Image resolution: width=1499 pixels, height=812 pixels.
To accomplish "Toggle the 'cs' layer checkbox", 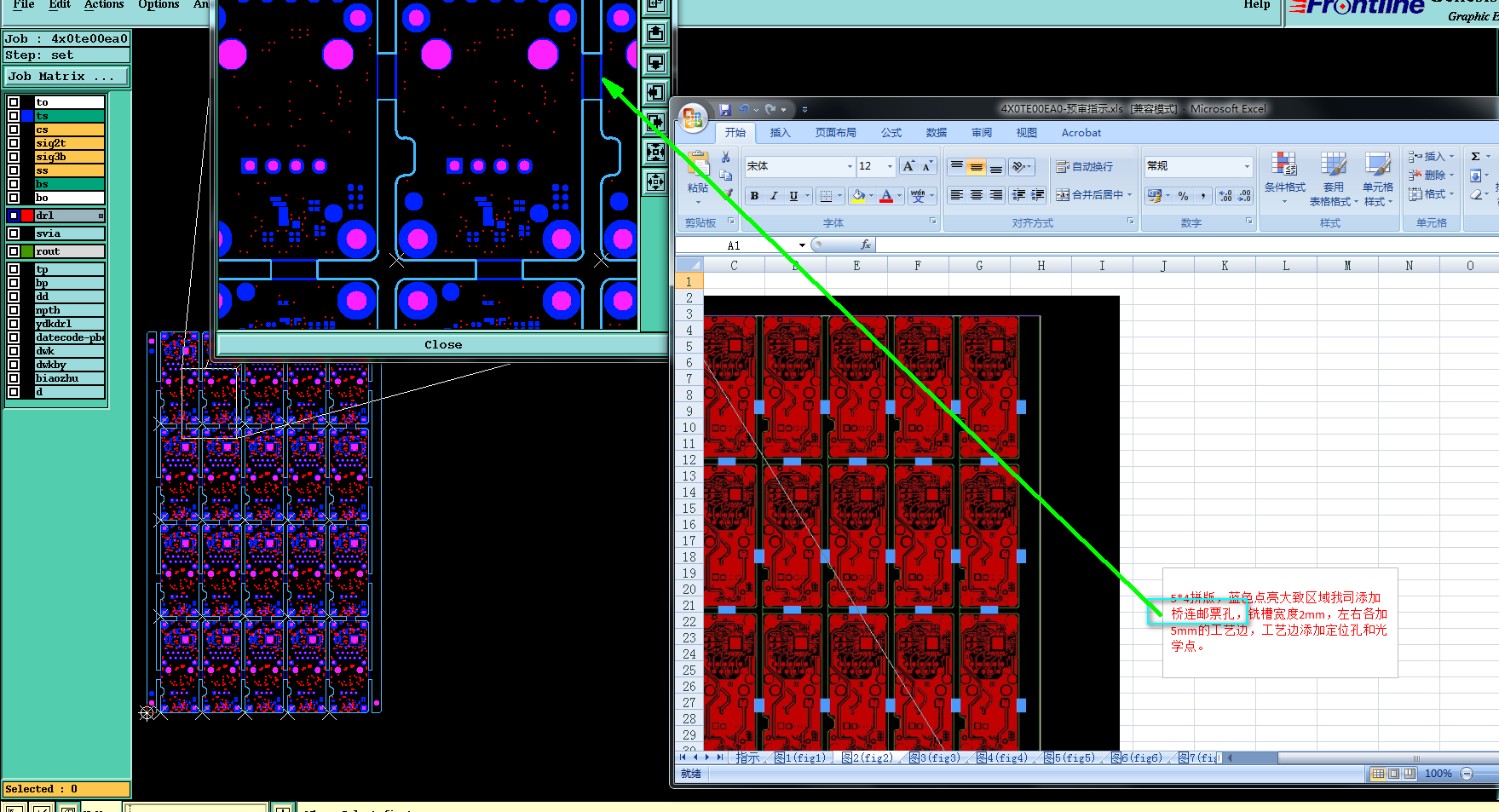I will coord(14,130).
